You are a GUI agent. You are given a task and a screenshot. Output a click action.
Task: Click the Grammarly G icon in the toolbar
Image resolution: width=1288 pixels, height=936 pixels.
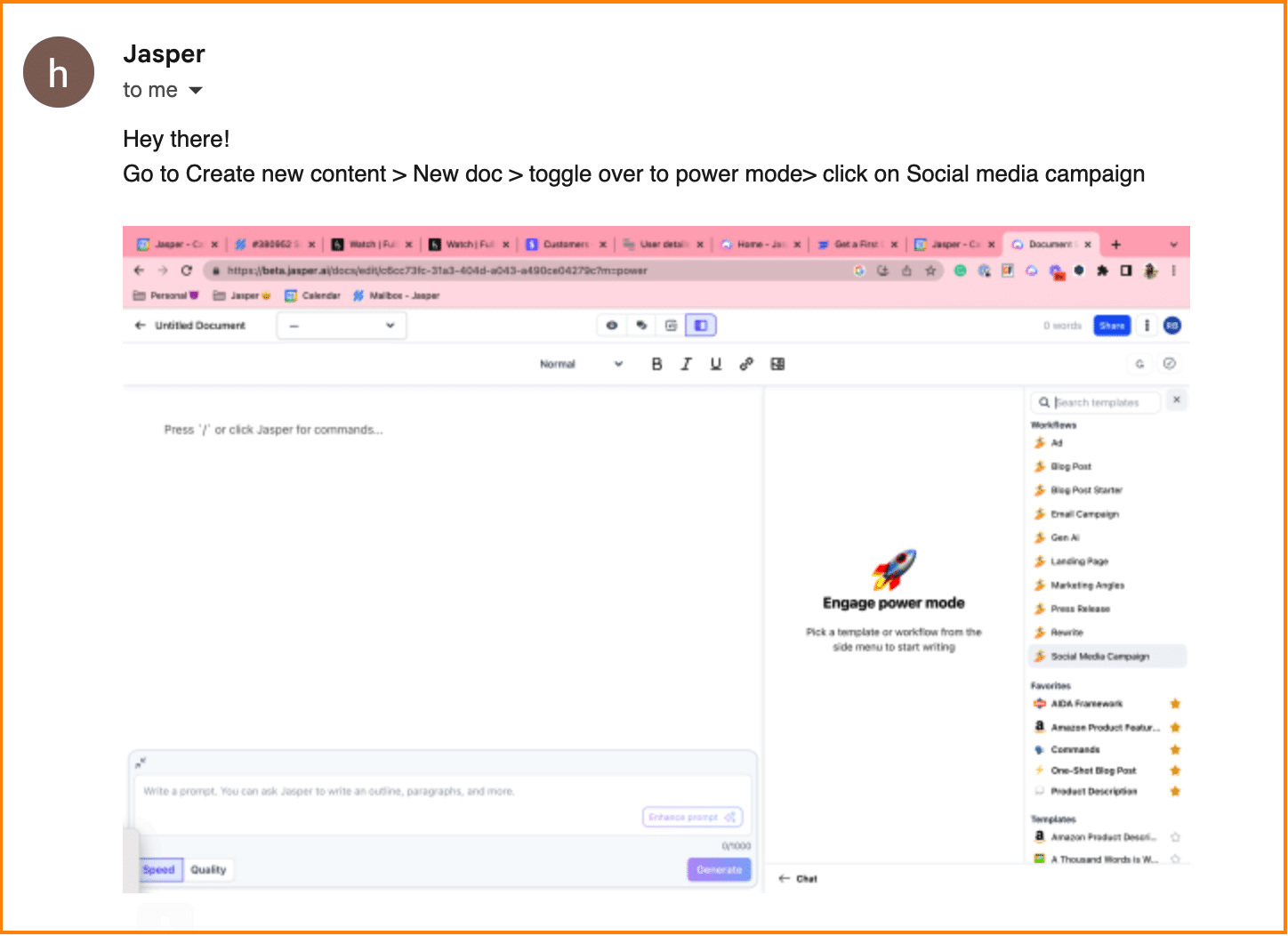tap(1139, 364)
